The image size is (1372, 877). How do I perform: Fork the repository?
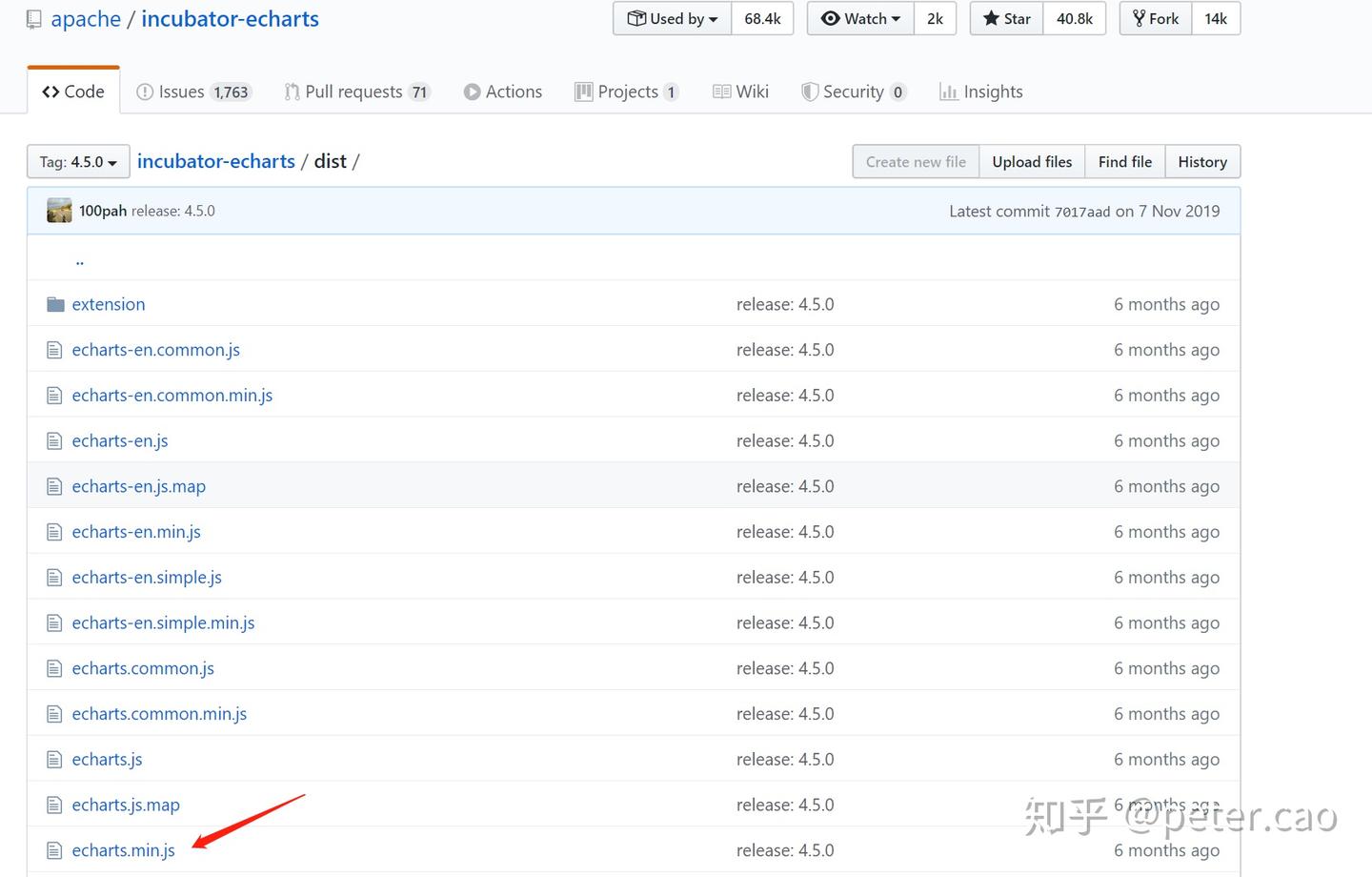(x=1156, y=19)
